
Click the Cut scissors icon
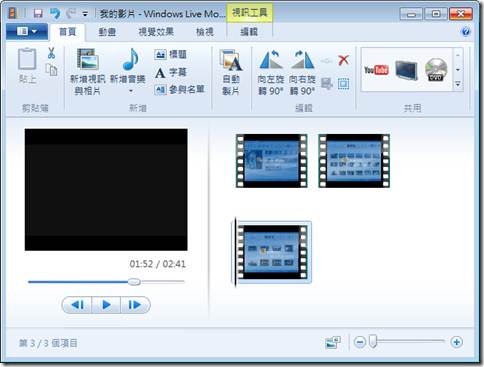51,53
